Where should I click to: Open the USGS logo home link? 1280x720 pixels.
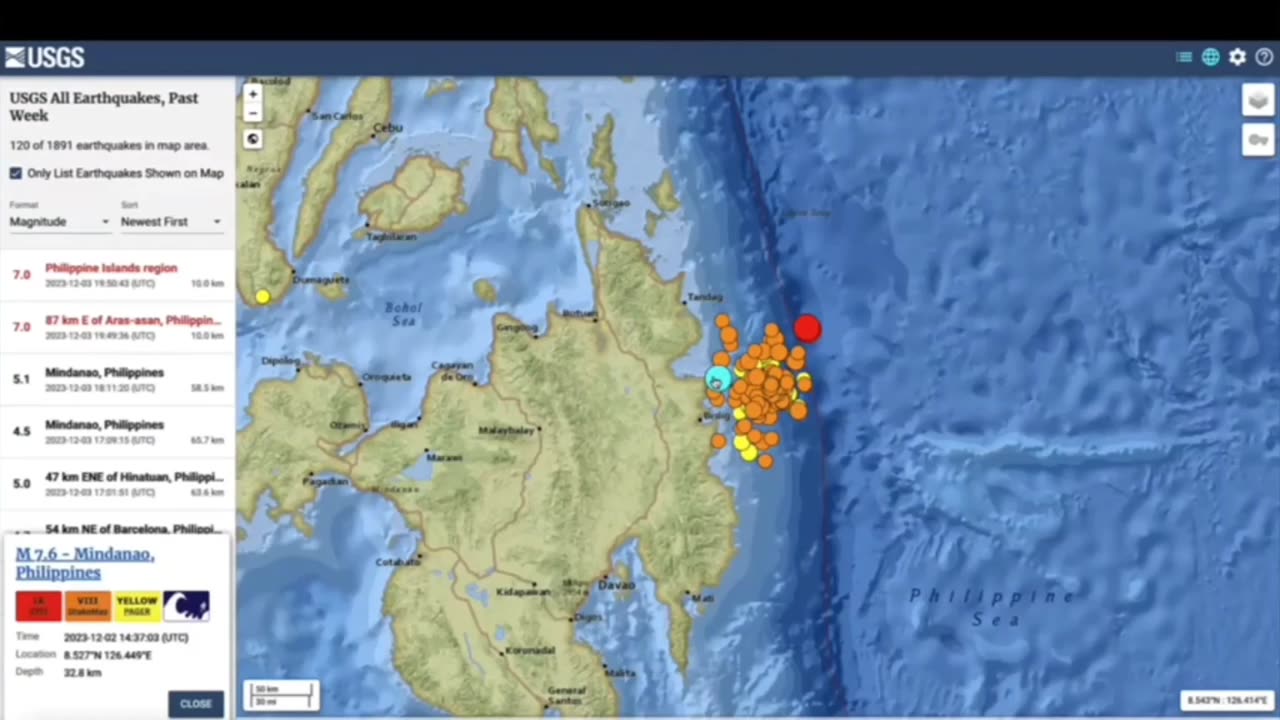click(45, 57)
